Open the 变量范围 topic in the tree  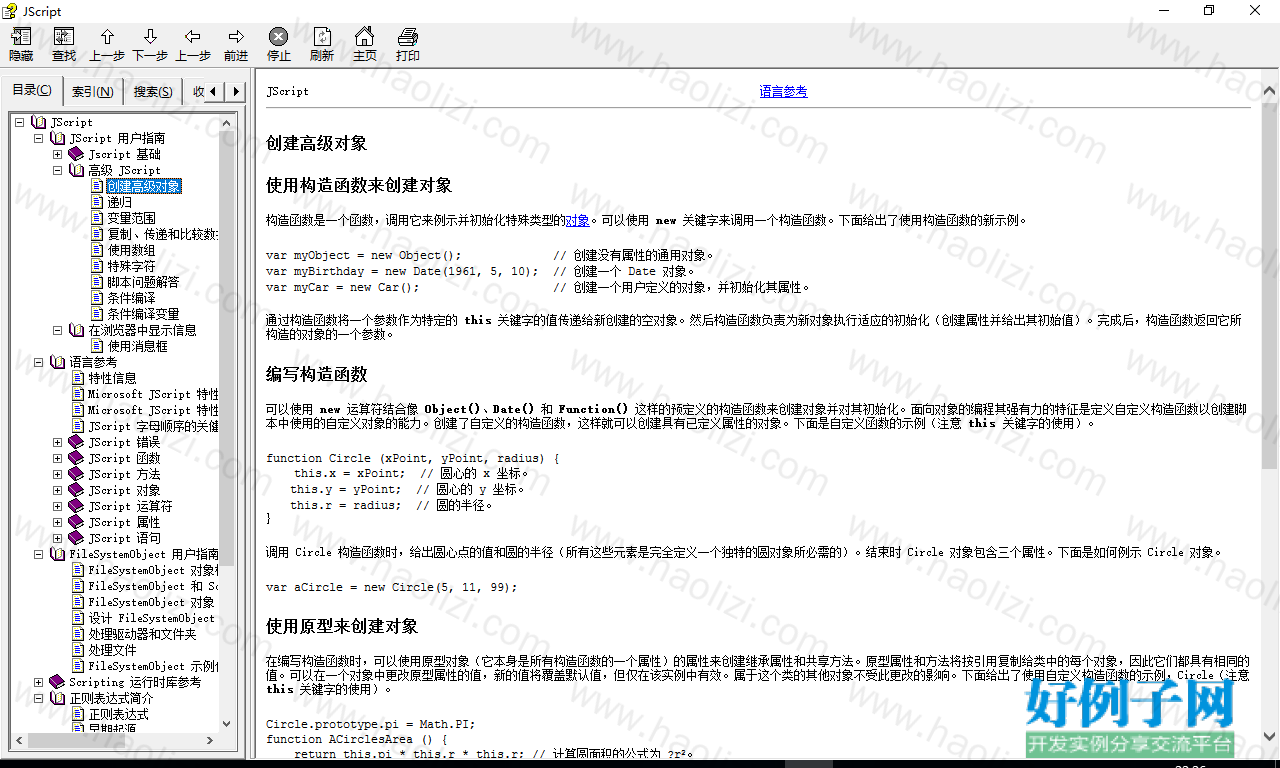click(131, 218)
